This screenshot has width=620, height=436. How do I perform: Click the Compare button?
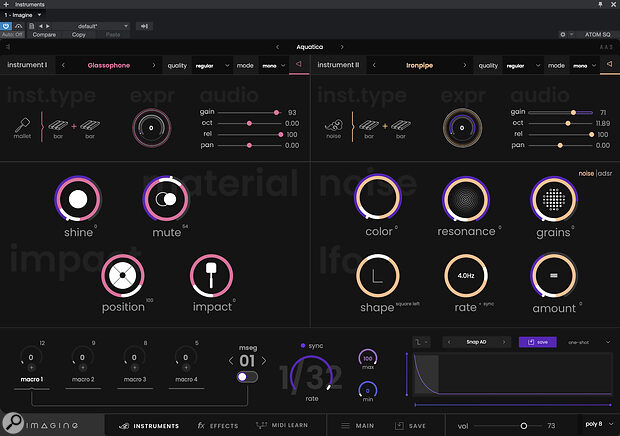point(44,34)
